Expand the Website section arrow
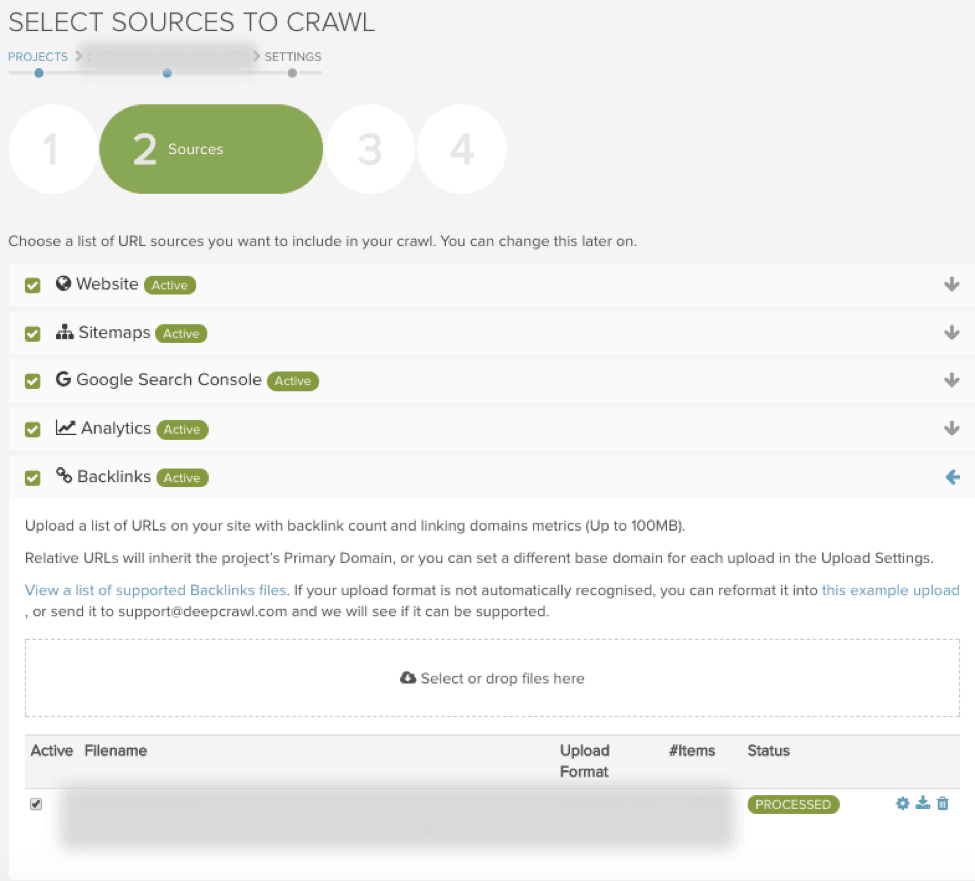Viewport: 975px width, 881px height. [x=951, y=284]
